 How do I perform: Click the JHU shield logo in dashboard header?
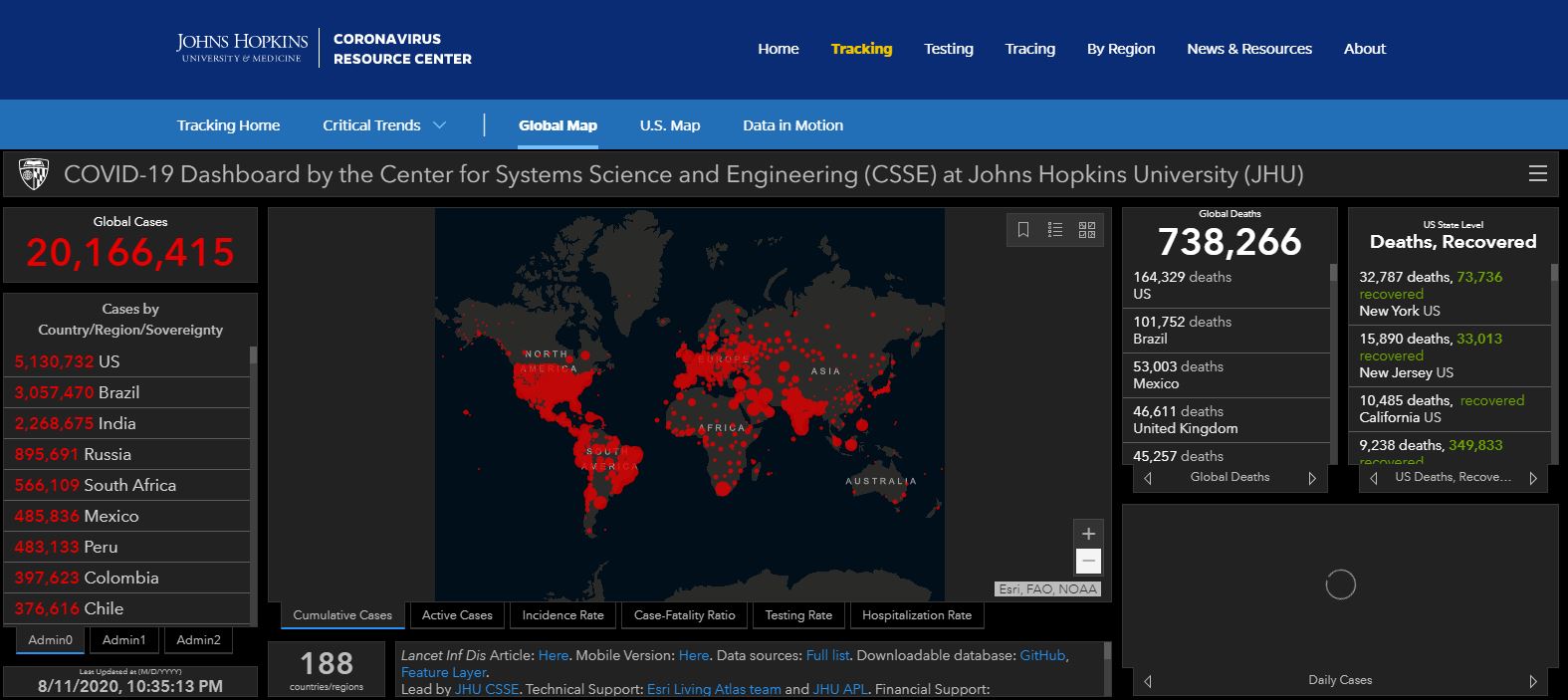coord(34,174)
